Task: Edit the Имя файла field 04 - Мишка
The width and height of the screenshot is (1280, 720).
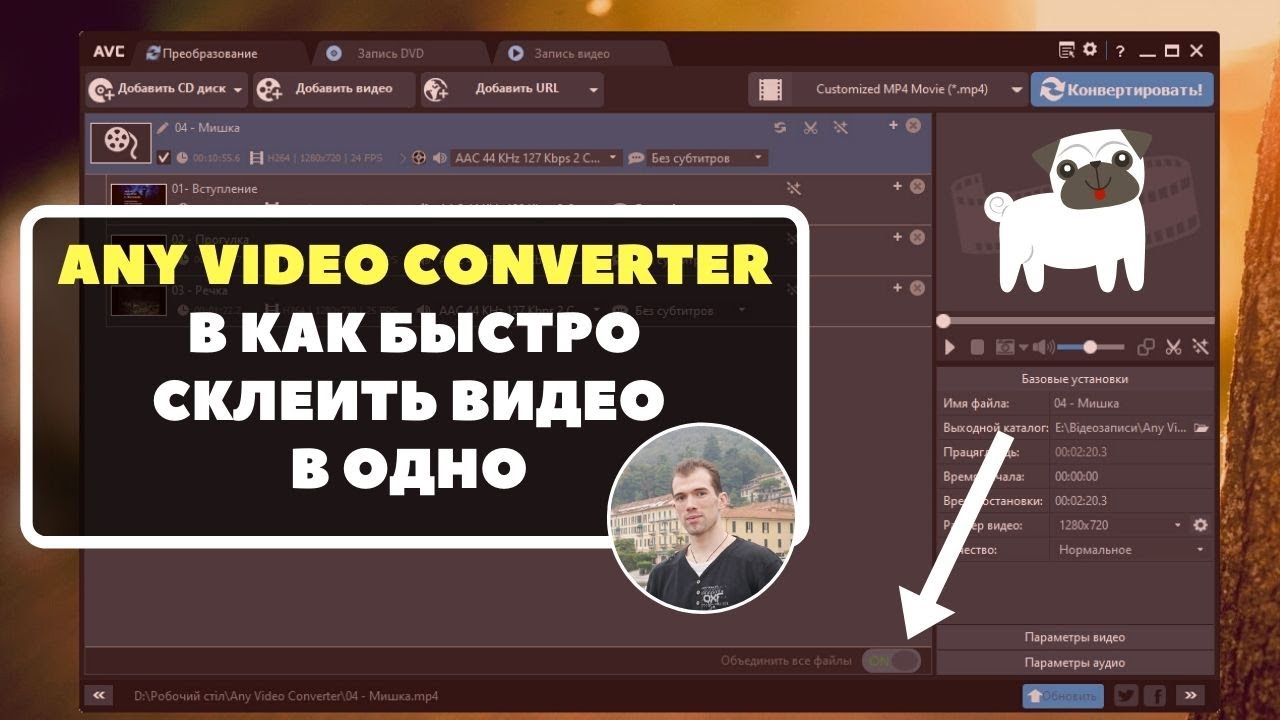Action: coord(1131,403)
